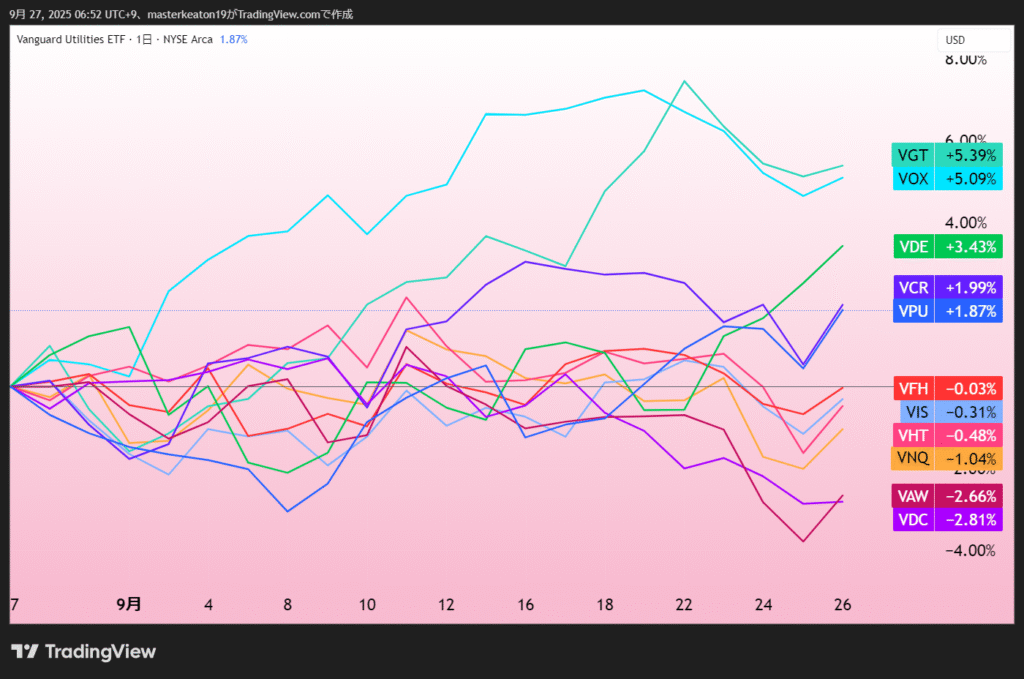Select the orange VNQ -1.04% label
1024x679 pixels.
point(946,458)
